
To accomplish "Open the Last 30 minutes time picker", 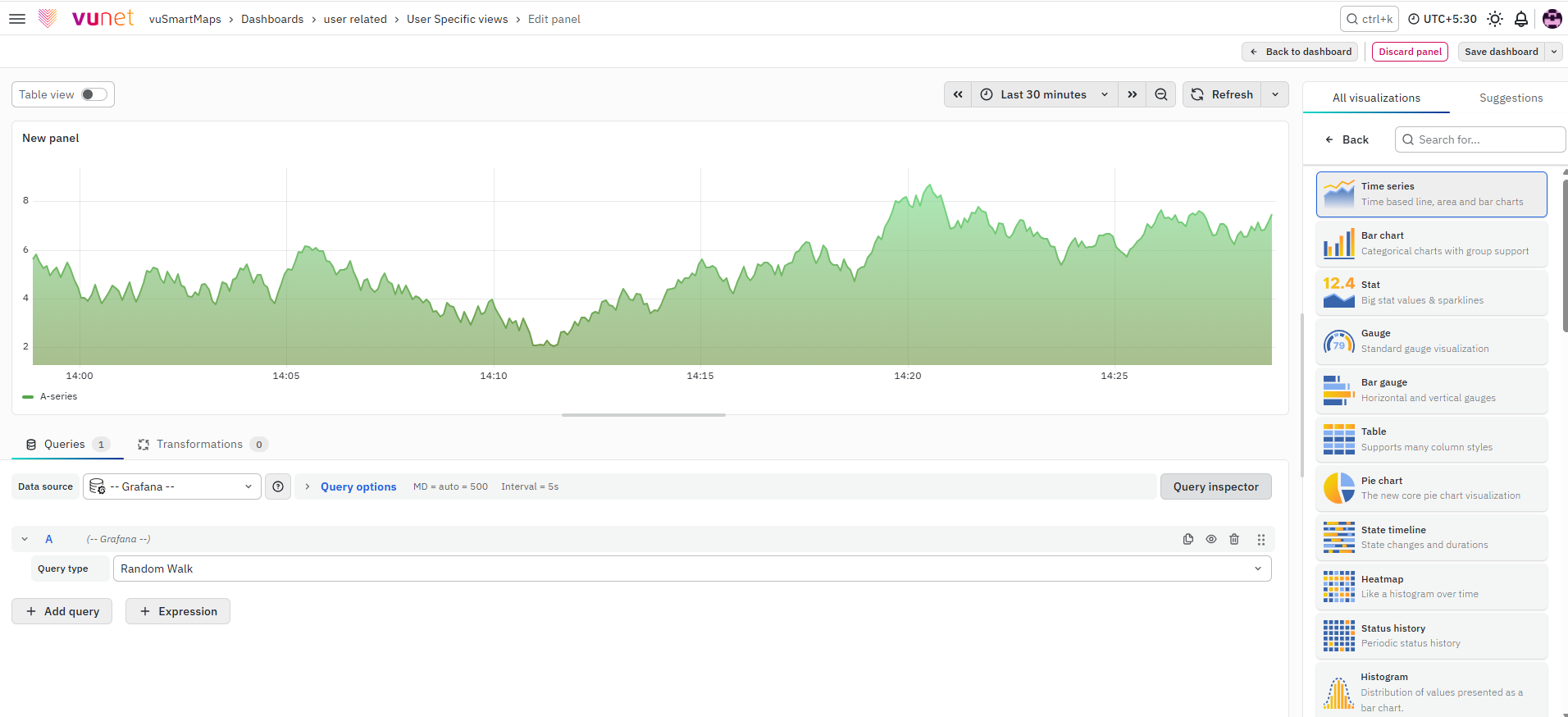I will coord(1044,94).
